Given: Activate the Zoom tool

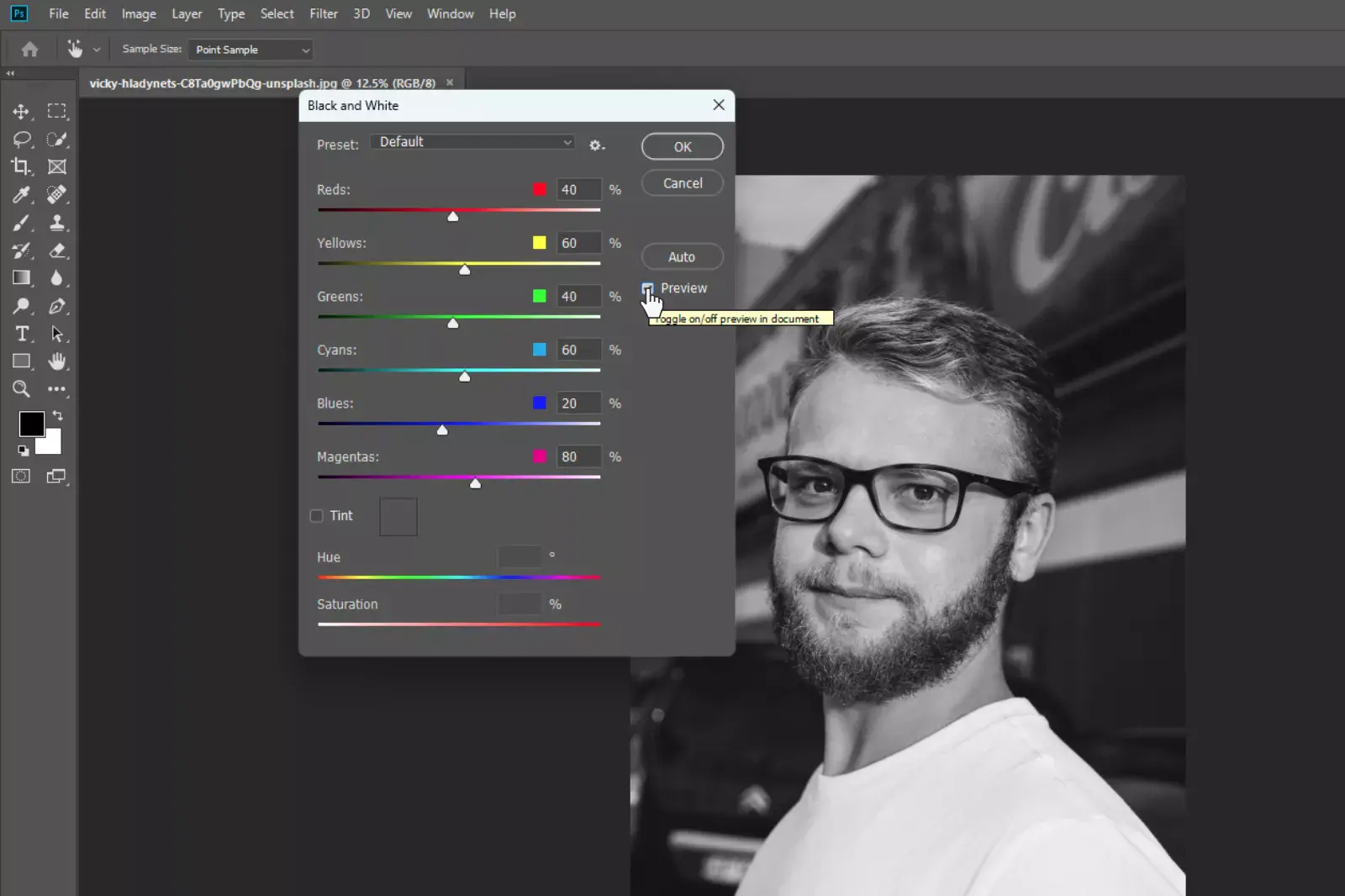Looking at the screenshot, I should [21, 389].
